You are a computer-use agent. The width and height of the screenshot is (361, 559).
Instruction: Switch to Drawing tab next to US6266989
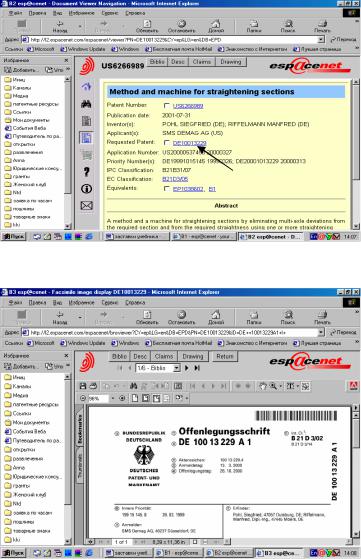point(231,62)
